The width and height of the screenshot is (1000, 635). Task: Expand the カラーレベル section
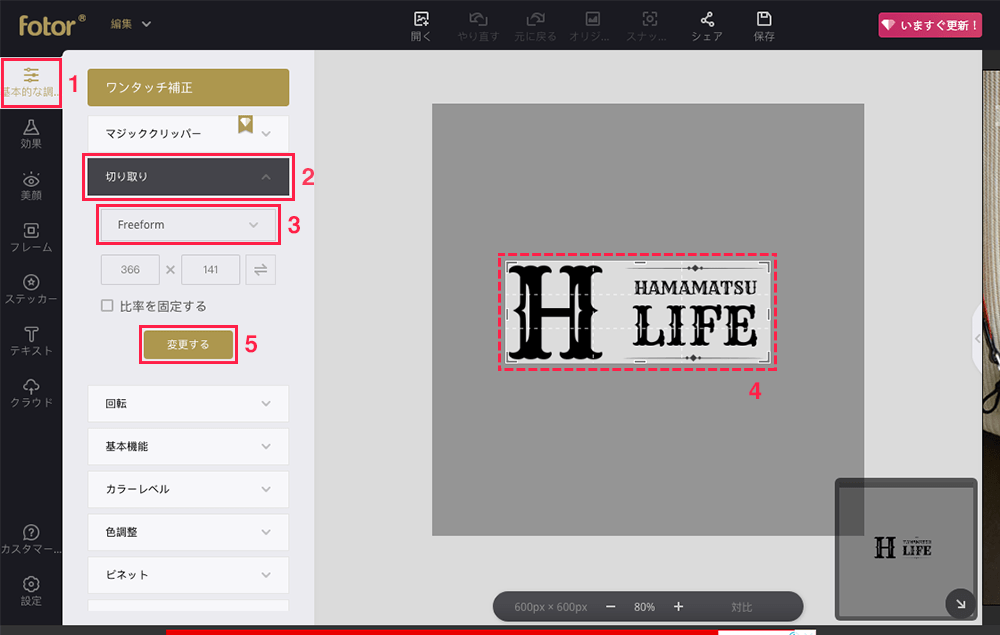[188, 489]
